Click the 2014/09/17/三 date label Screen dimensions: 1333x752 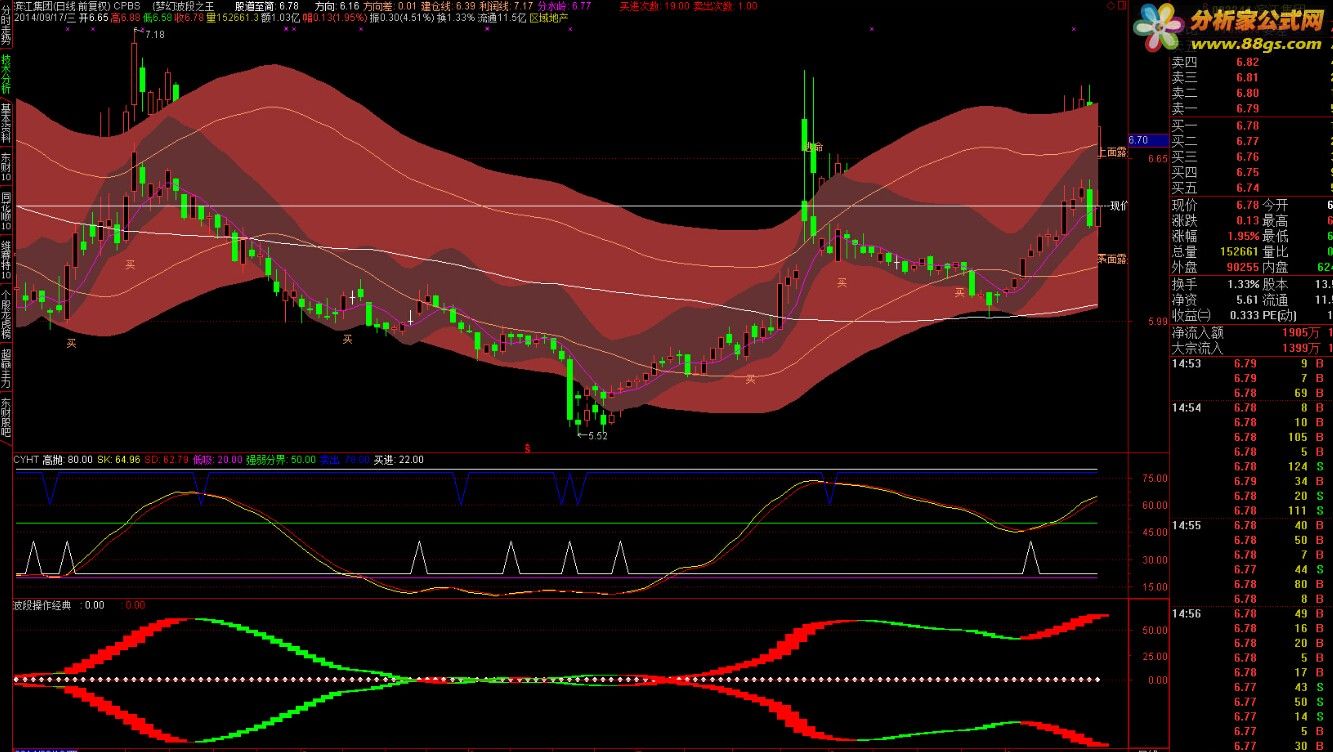click(46, 18)
